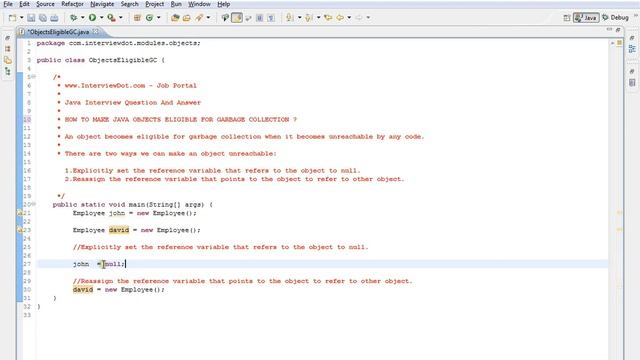The width and height of the screenshot is (640, 360).
Task: Toggle Show Whitespace Characters
Action: [x=271, y=18]
